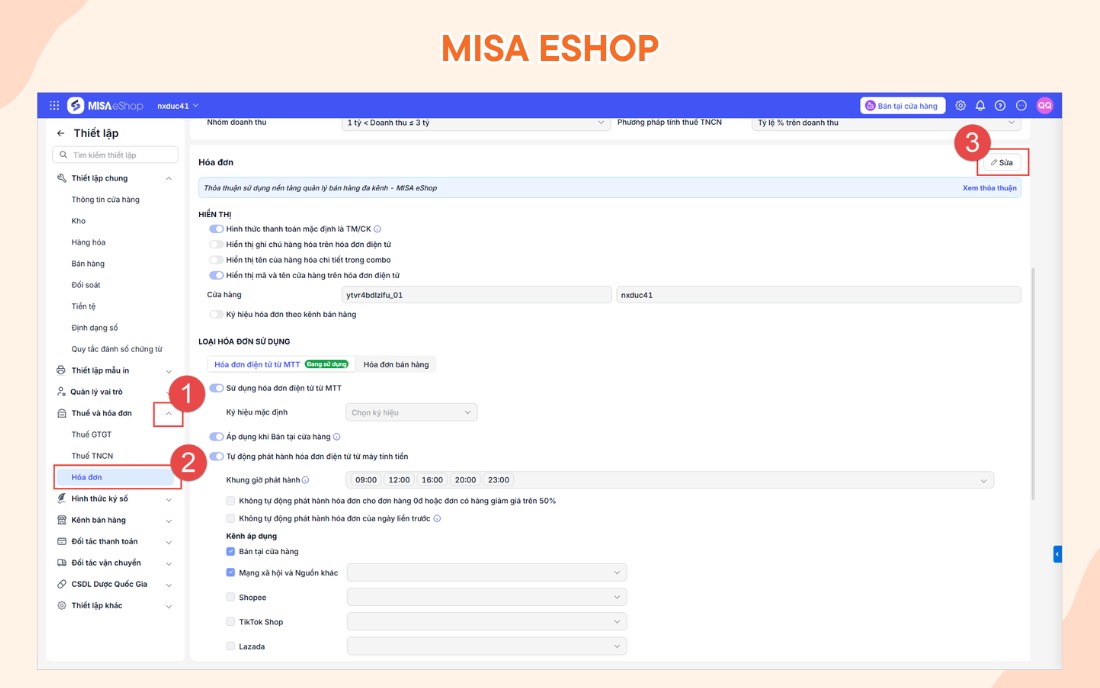Click Bán tại cửa hàng header button
The height and width of the screenshot is (688, 1100).
click(x=902, y=105)
